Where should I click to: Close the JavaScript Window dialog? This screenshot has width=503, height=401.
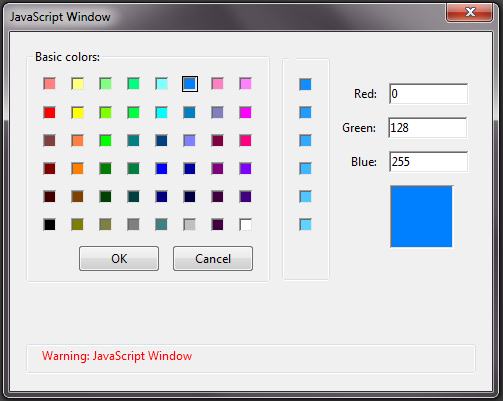click(470, 13)
